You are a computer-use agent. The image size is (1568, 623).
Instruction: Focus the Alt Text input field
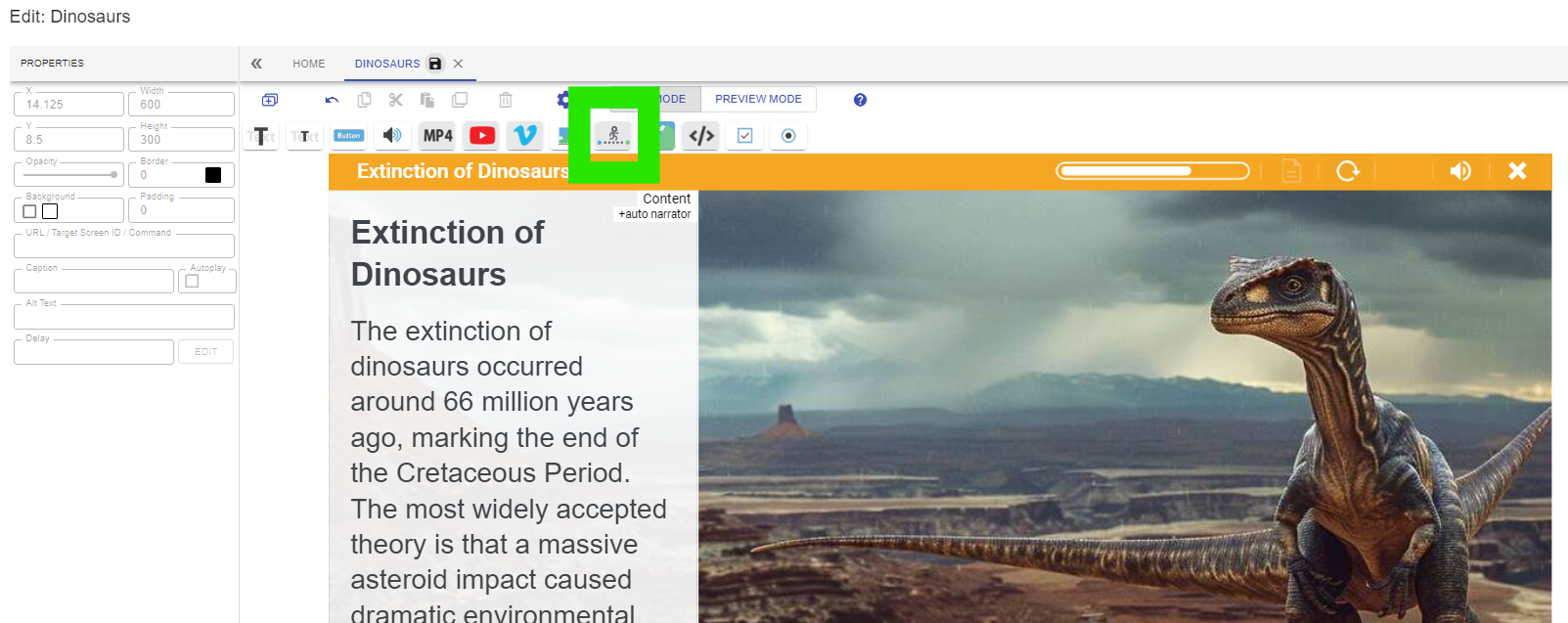pos(124,317)
